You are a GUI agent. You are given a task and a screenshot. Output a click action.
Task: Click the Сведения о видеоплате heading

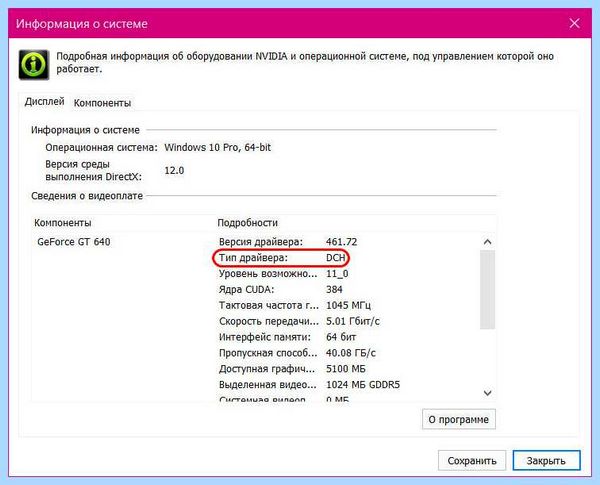(x=87, y=196)
